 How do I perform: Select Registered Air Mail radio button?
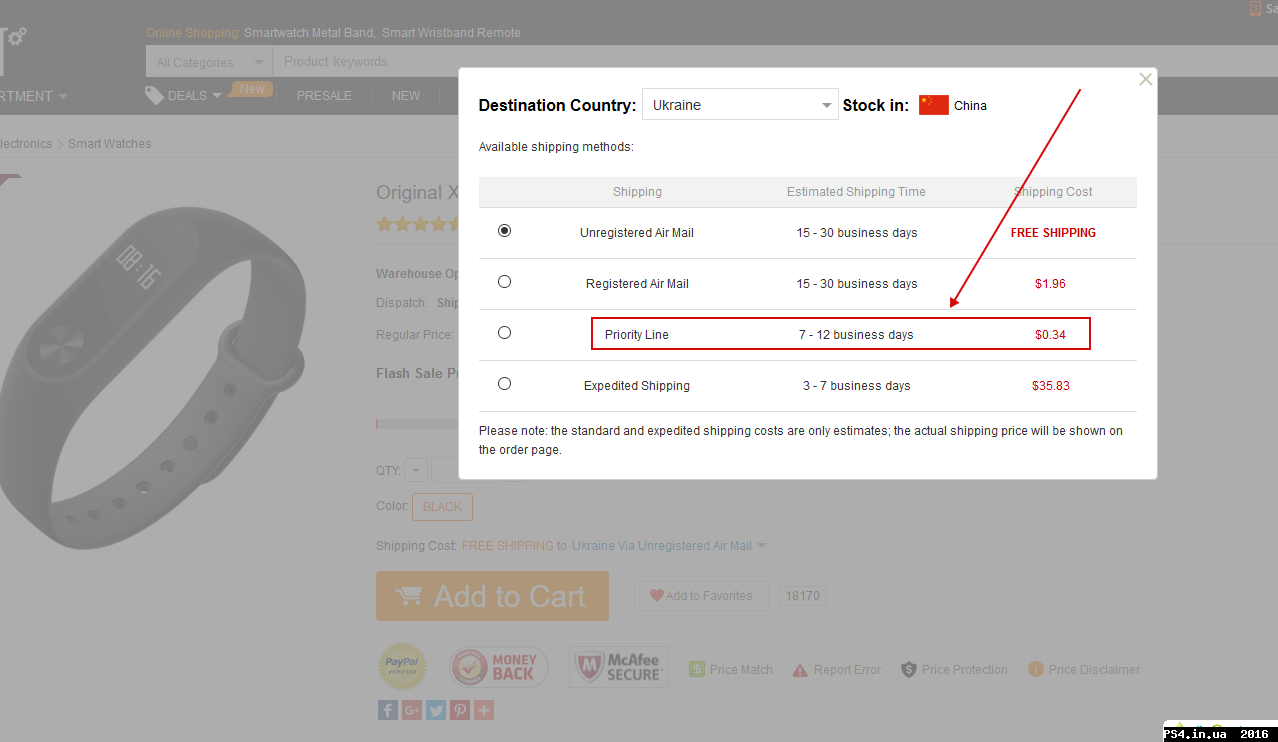coord(504,282)
